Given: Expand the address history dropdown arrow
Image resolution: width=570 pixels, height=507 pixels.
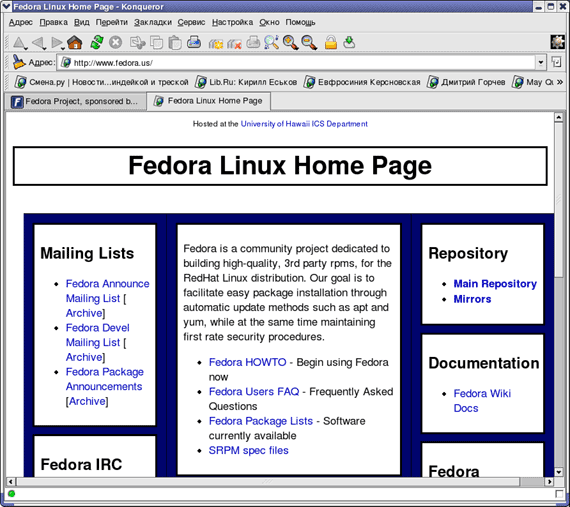Looking at the screenshot, I should pyautogui.click(x=541, y=63).
